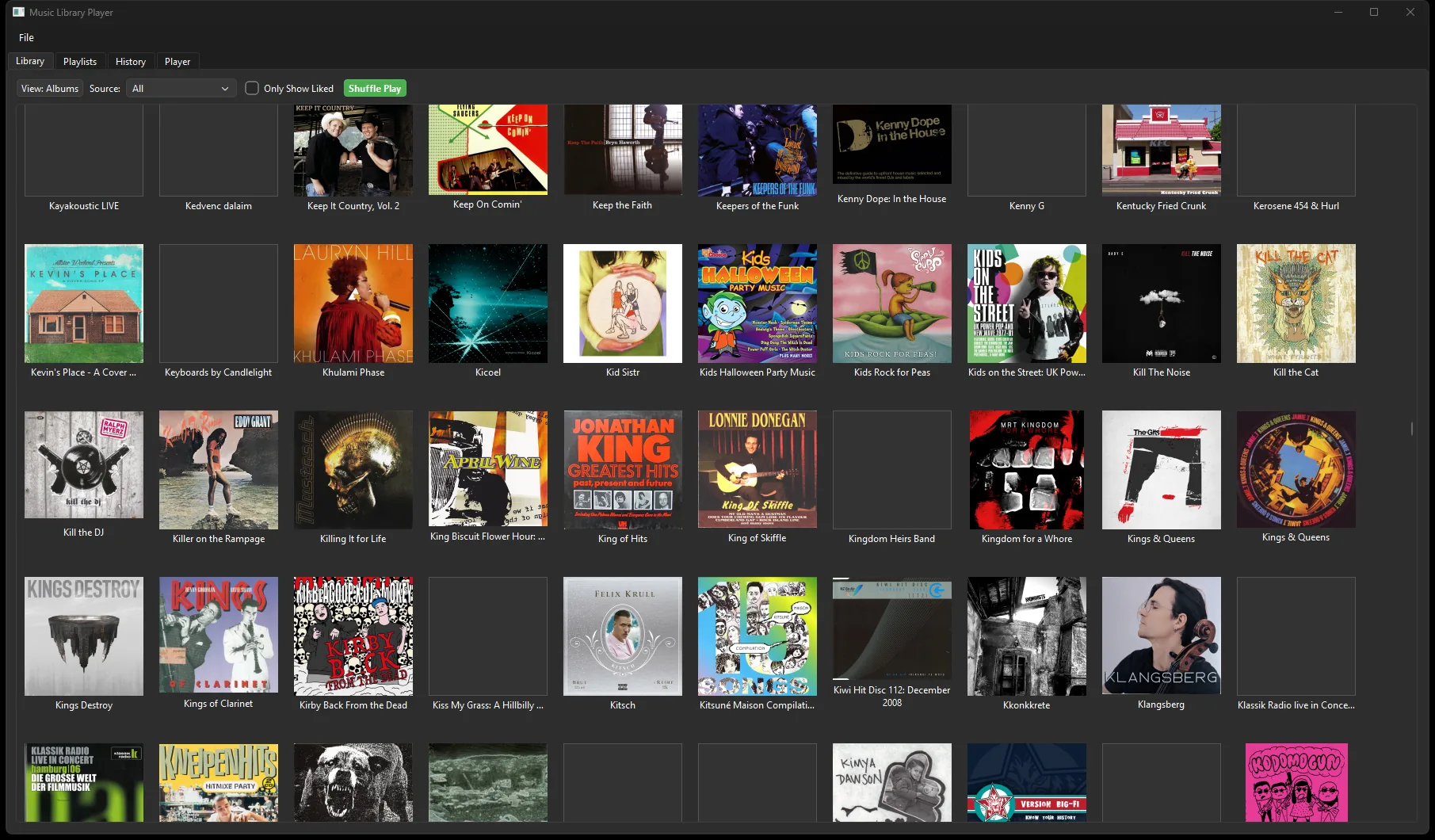Select the Kid Sistr album cover

[623, 304]
